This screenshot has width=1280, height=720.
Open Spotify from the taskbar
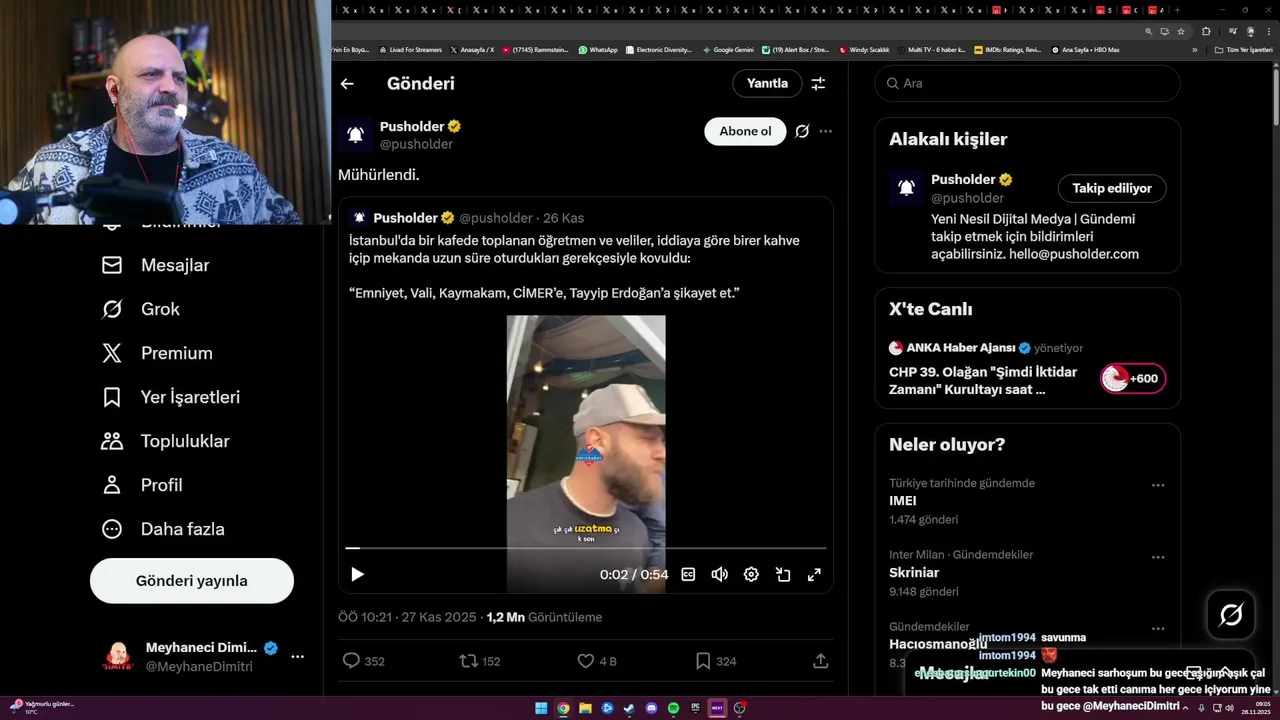point(673,708)
